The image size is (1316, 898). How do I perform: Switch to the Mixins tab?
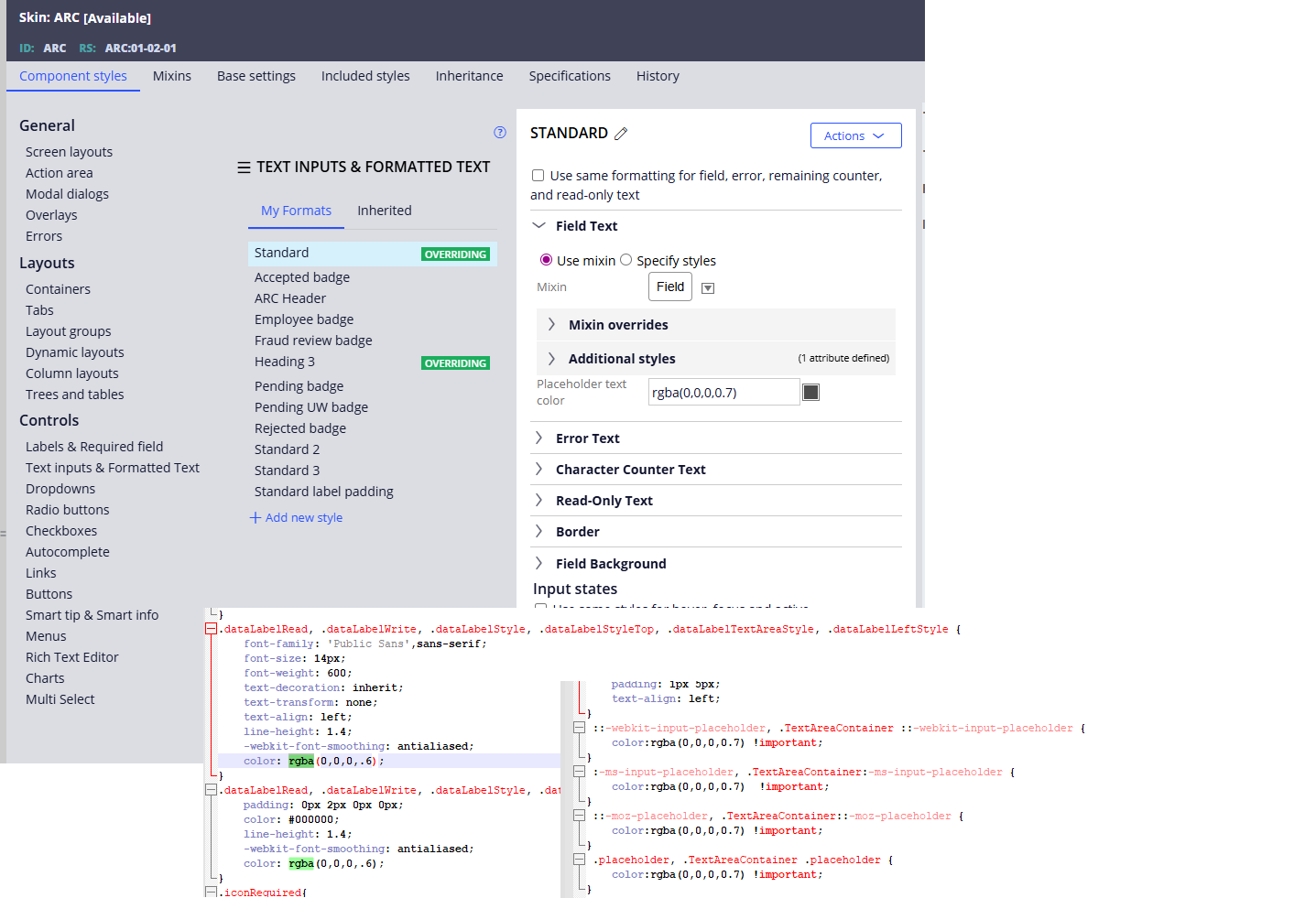click(172, 76)
